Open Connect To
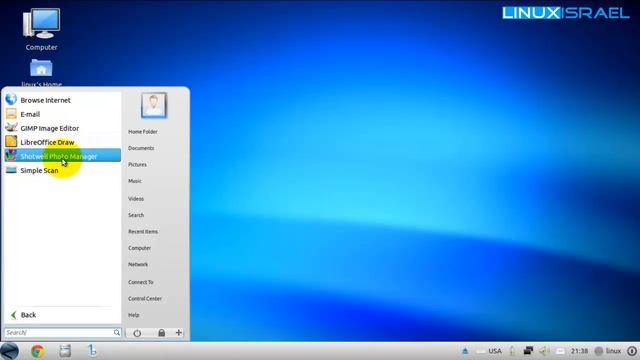The height and width of the screenshot is (360, 640). pyautogui.click(x=141, y=282)
